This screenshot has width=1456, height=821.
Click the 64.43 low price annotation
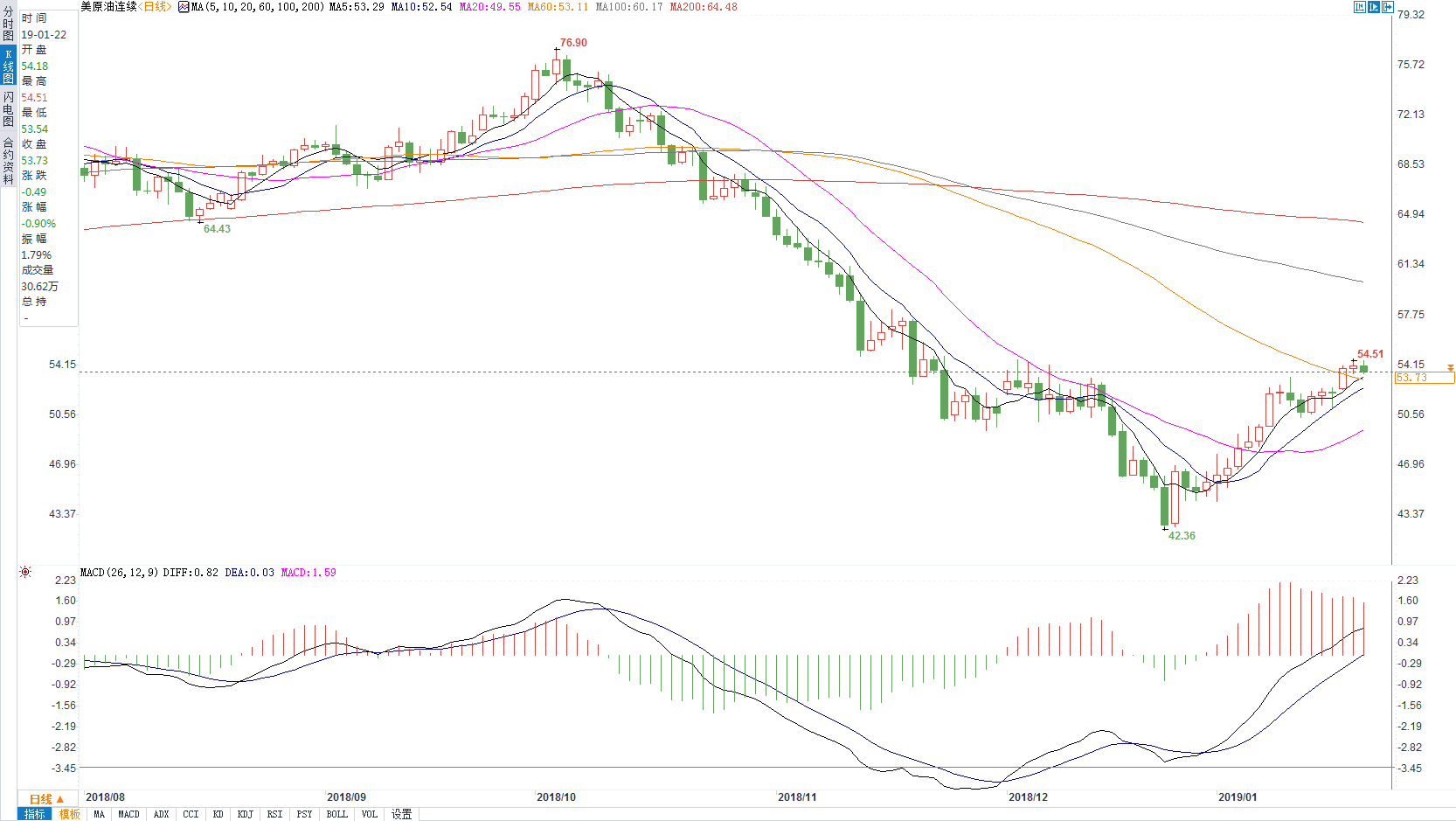click(x=217, y=229)
